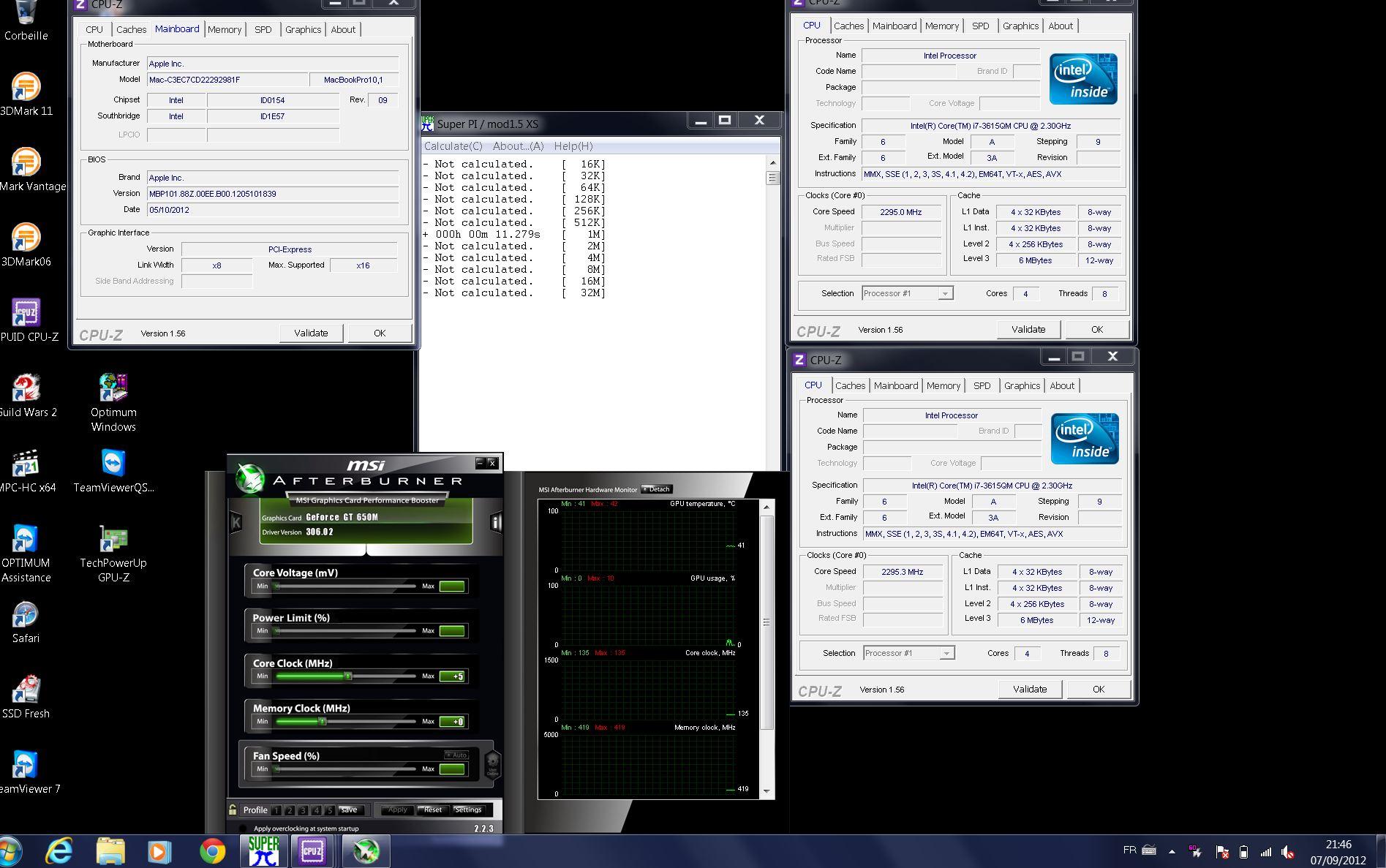Select Afterburner profile slot 5

pyautogui.click(x=330, y=810)
